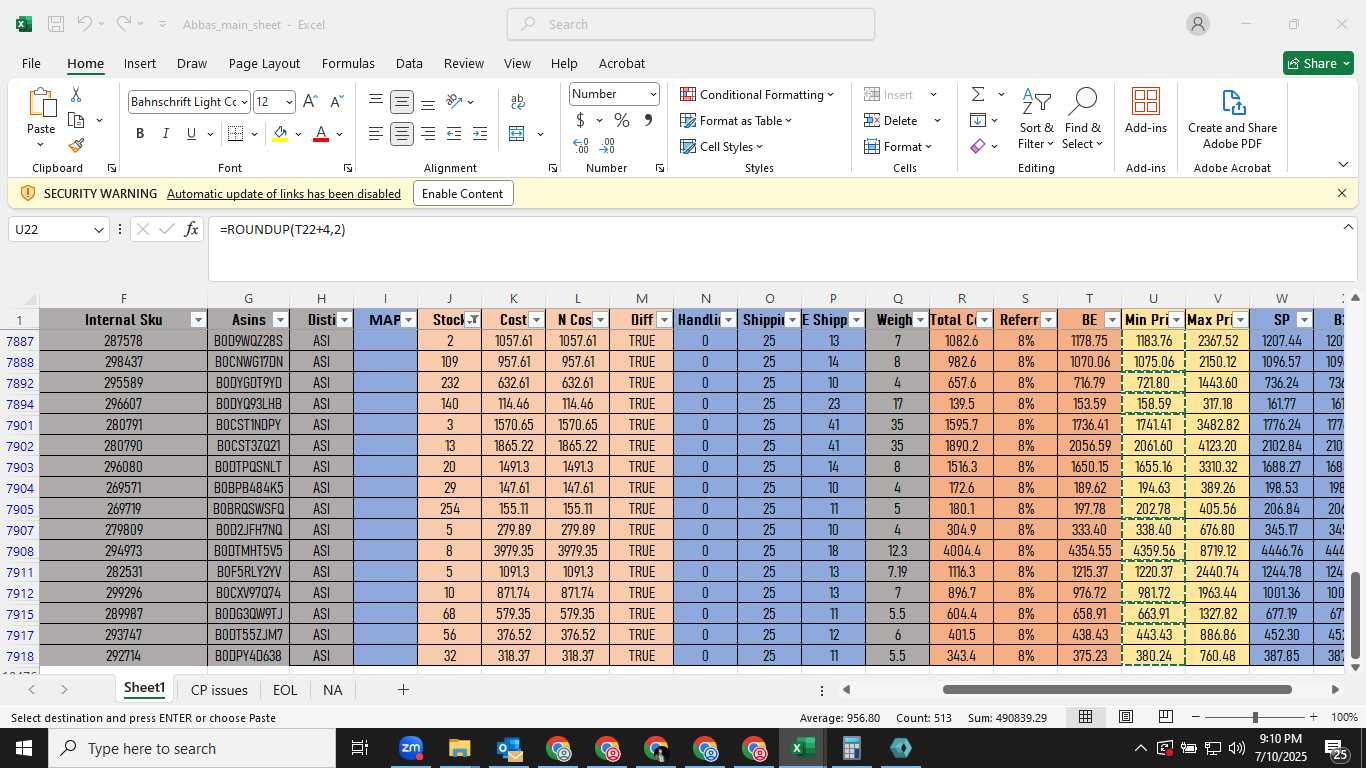The image size is (1366, 768).
Task: Decrease font size with the smaller A icon
Action: click(336, 102)
